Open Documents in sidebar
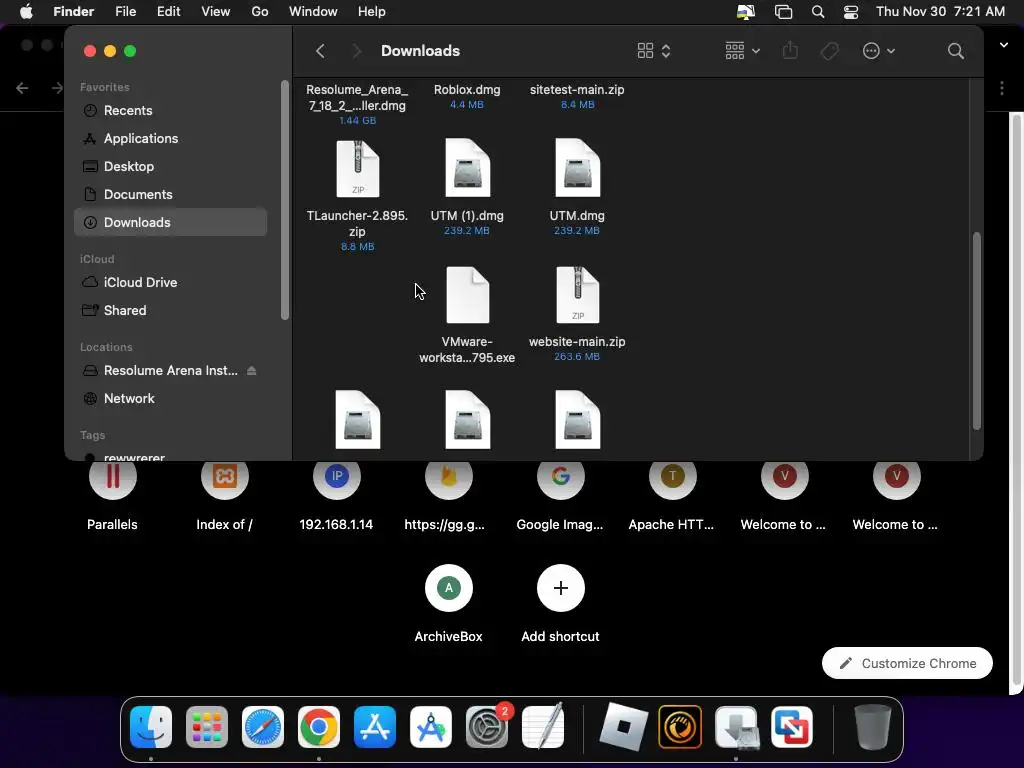 [170, 195]
